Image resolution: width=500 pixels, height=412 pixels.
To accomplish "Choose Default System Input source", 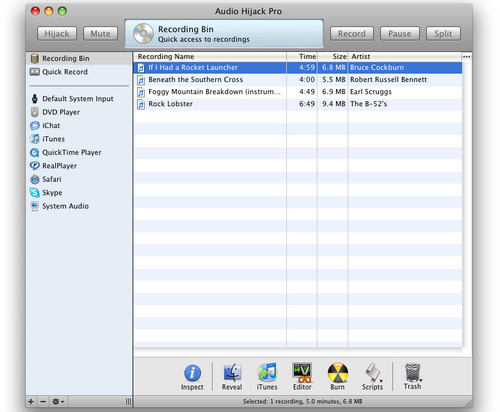I will (x=79, y=99).
